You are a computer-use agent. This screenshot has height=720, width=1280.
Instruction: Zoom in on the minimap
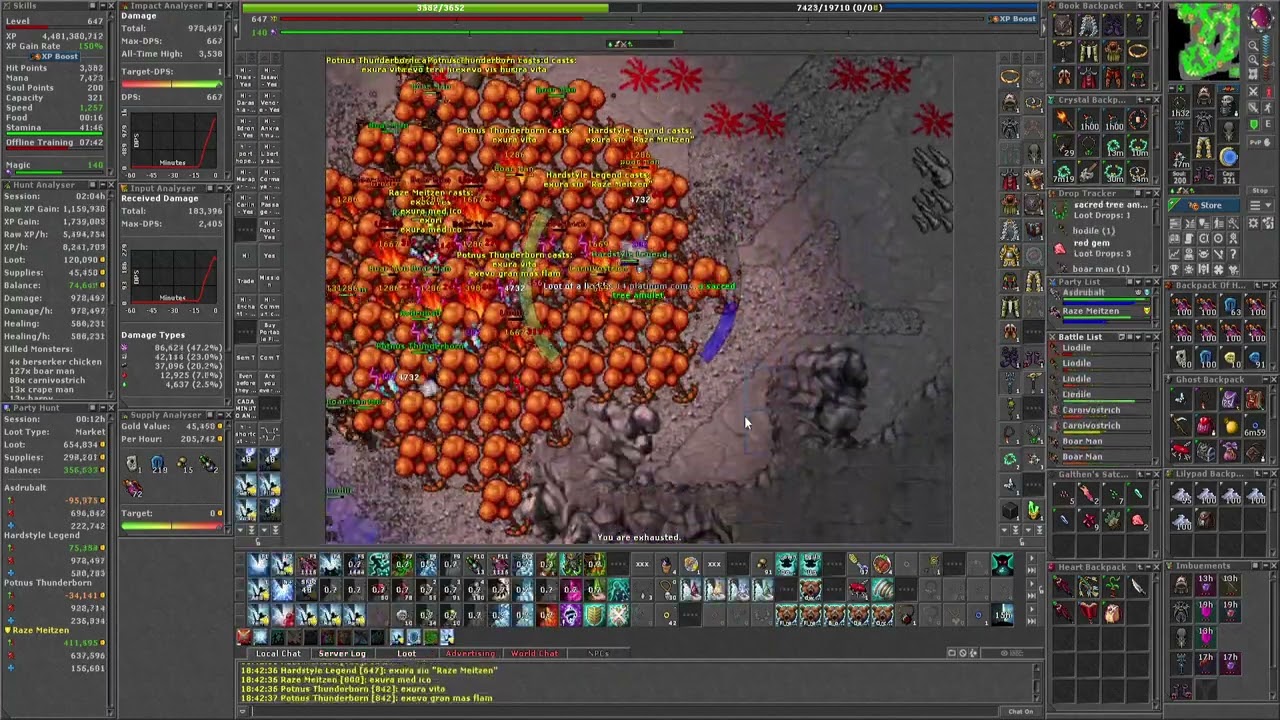1253,60
